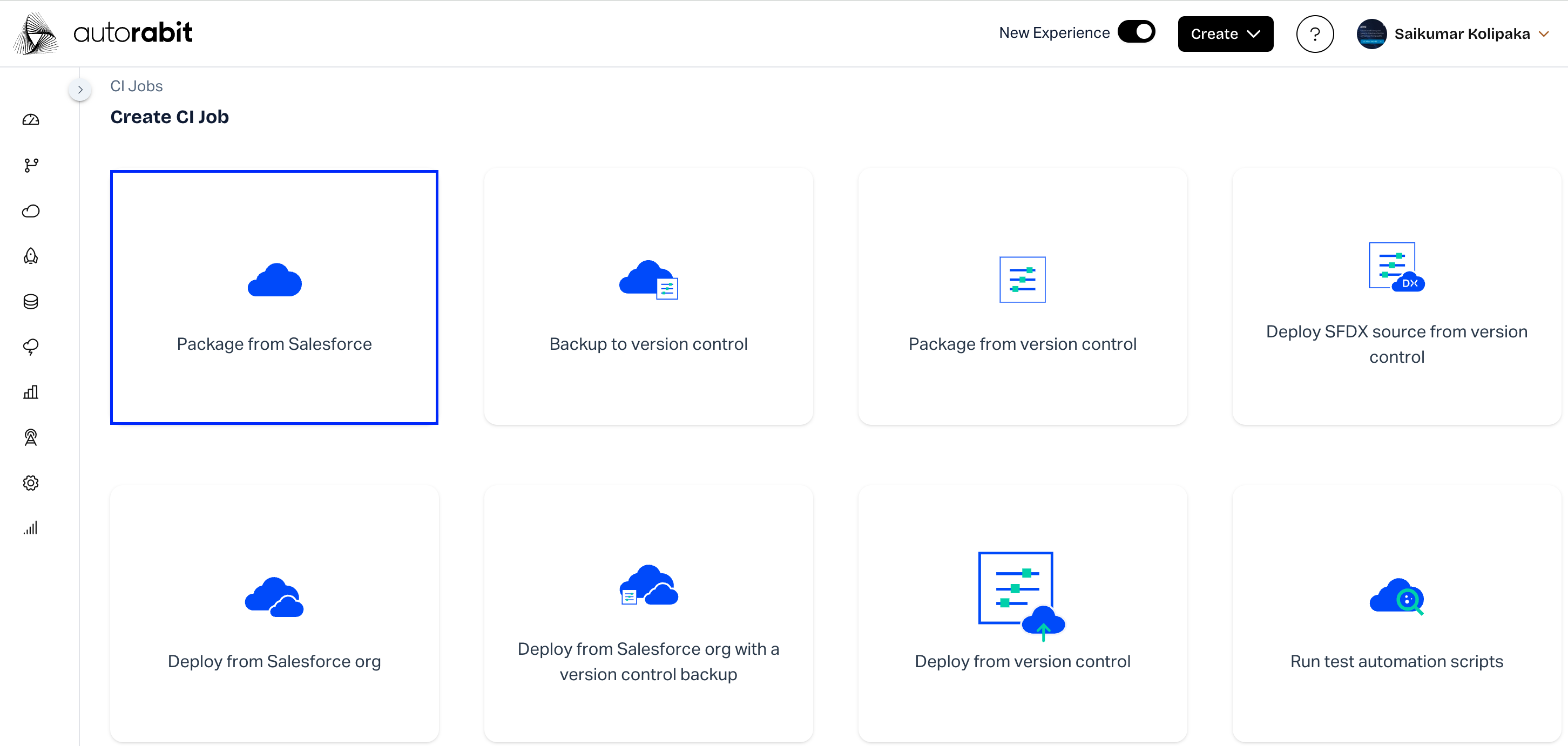Click the cloud lightning sidebar icon
Image resolution: width=1568 pixels, height=746 pixels.
[30, 347]
